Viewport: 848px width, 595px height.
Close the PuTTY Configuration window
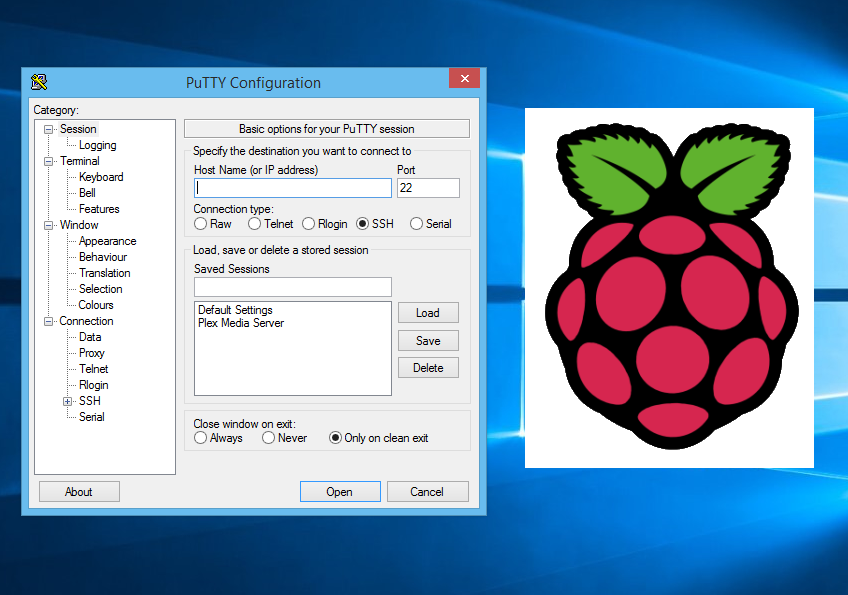tap(464, 79)
